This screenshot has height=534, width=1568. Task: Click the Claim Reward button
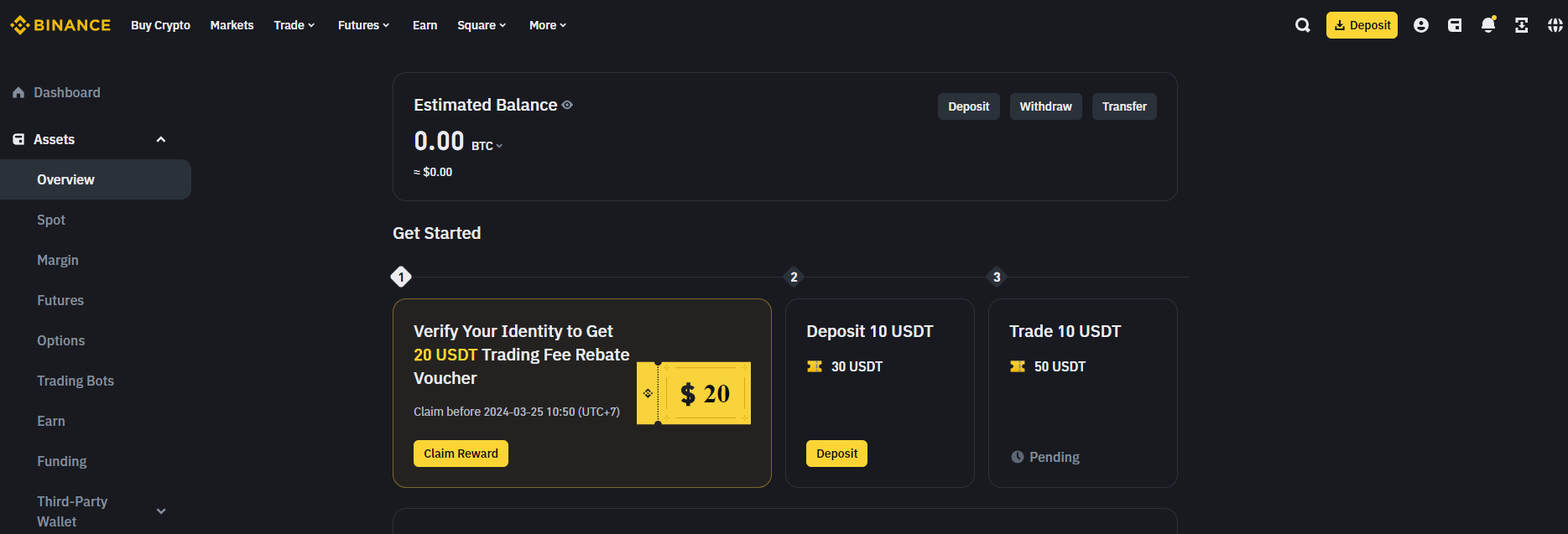click(461, 454)
